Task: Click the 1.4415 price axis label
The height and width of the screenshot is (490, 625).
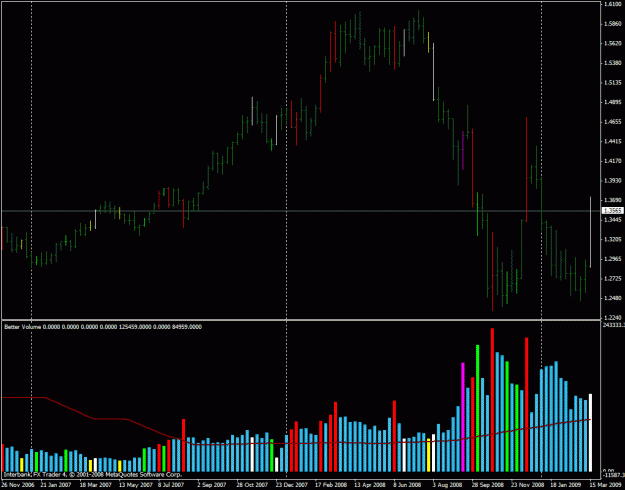Action: pos(613,142)
